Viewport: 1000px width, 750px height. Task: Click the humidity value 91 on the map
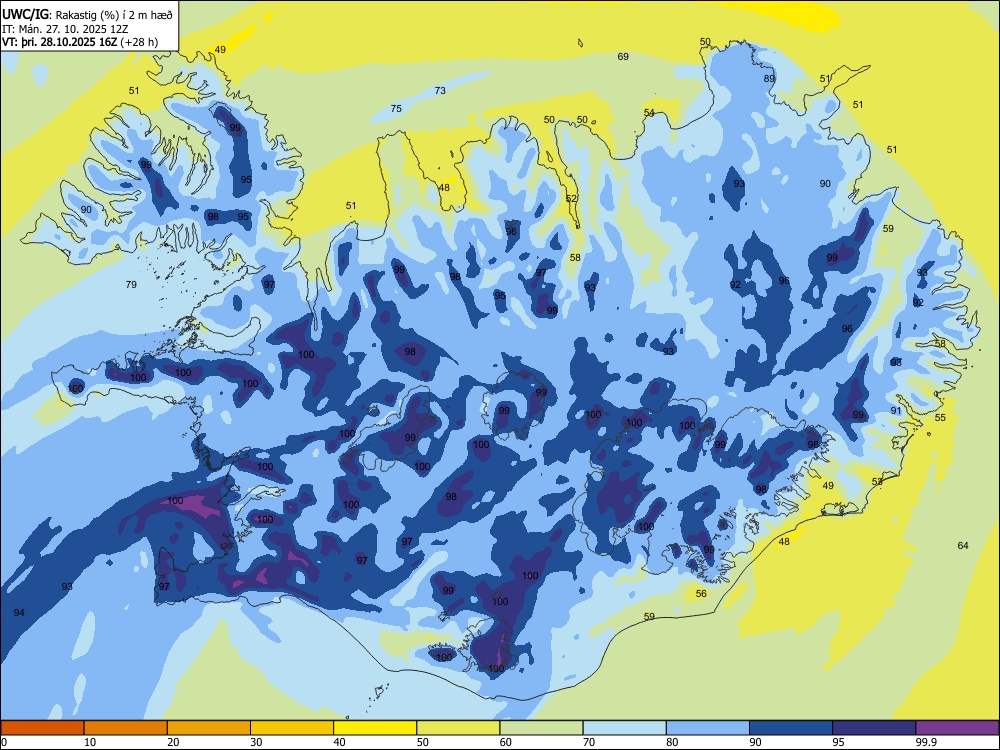tap(896, 411)
